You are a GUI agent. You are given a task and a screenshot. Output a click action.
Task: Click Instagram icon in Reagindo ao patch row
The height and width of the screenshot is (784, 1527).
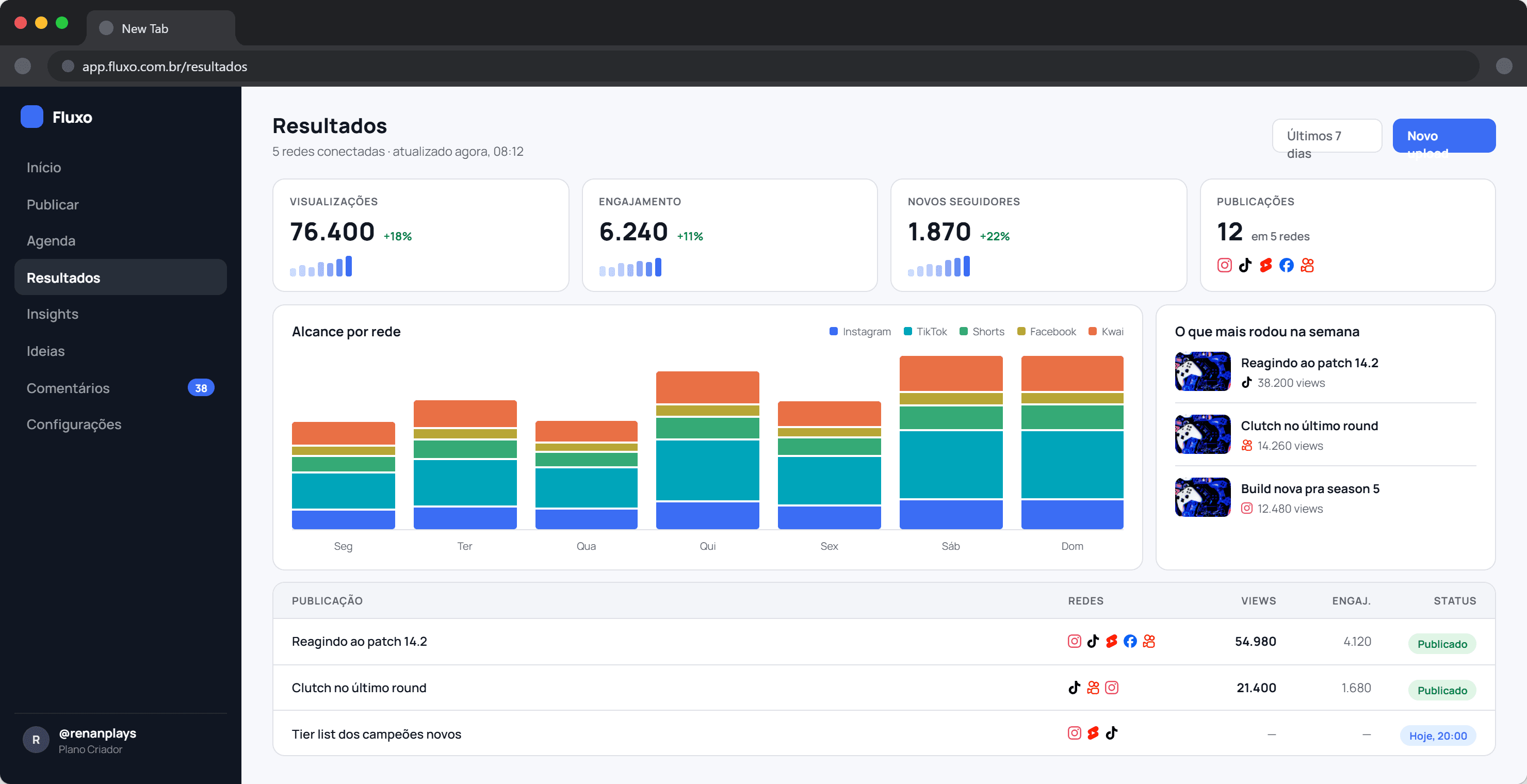tap(1074, 641)
